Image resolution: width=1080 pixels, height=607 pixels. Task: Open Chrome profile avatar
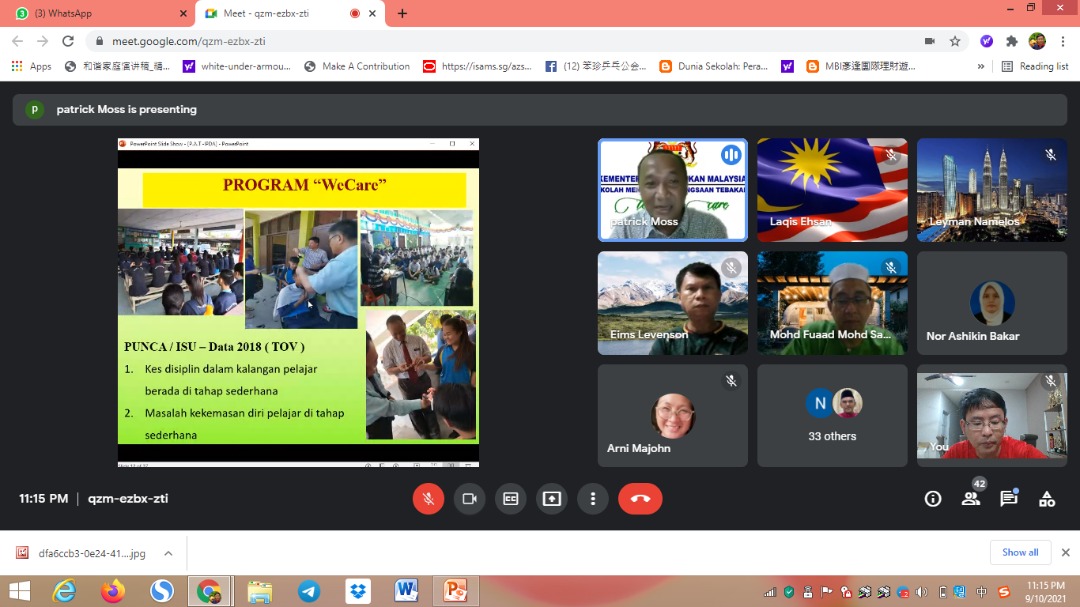pyautogui.click(x=1037, y=41)
